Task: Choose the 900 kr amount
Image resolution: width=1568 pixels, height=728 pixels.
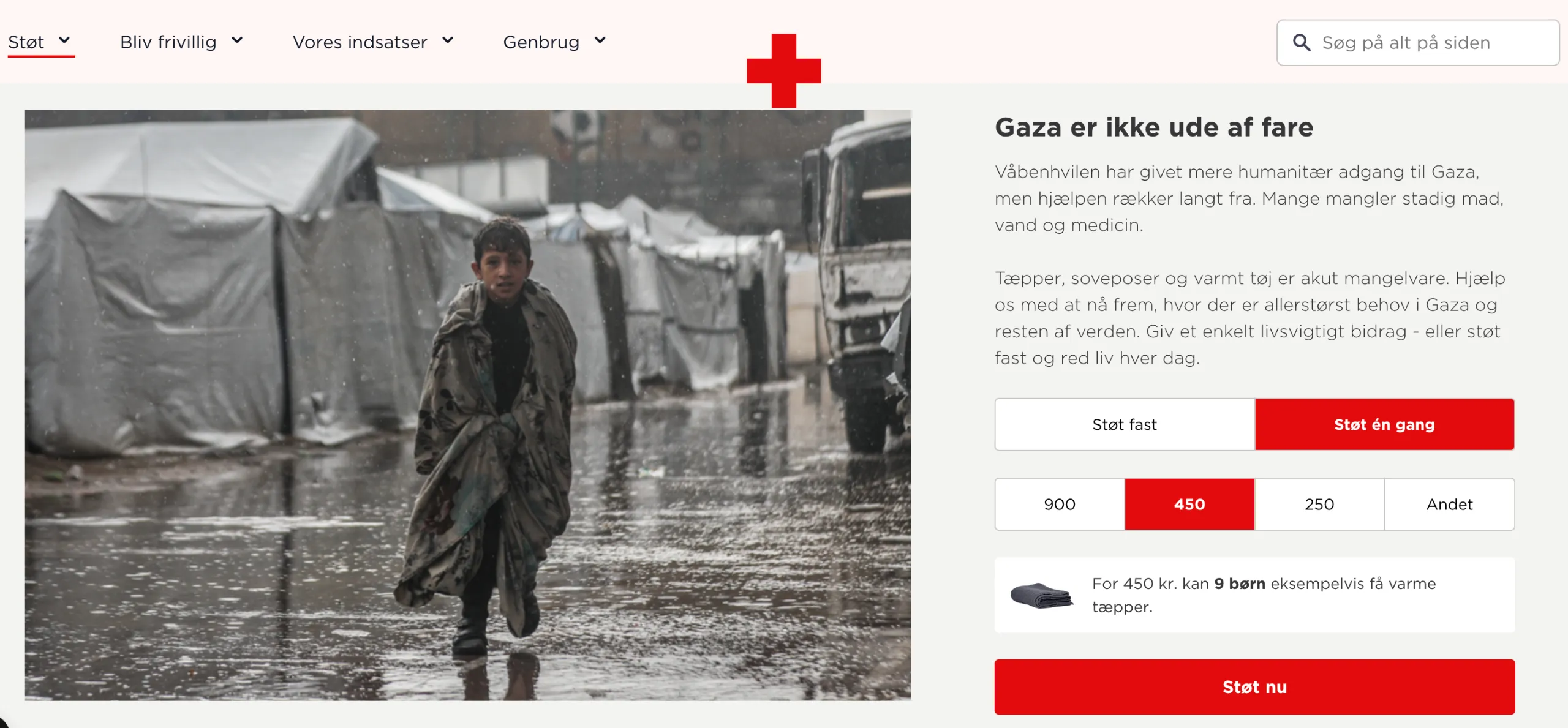Action: pos(1060,504)
